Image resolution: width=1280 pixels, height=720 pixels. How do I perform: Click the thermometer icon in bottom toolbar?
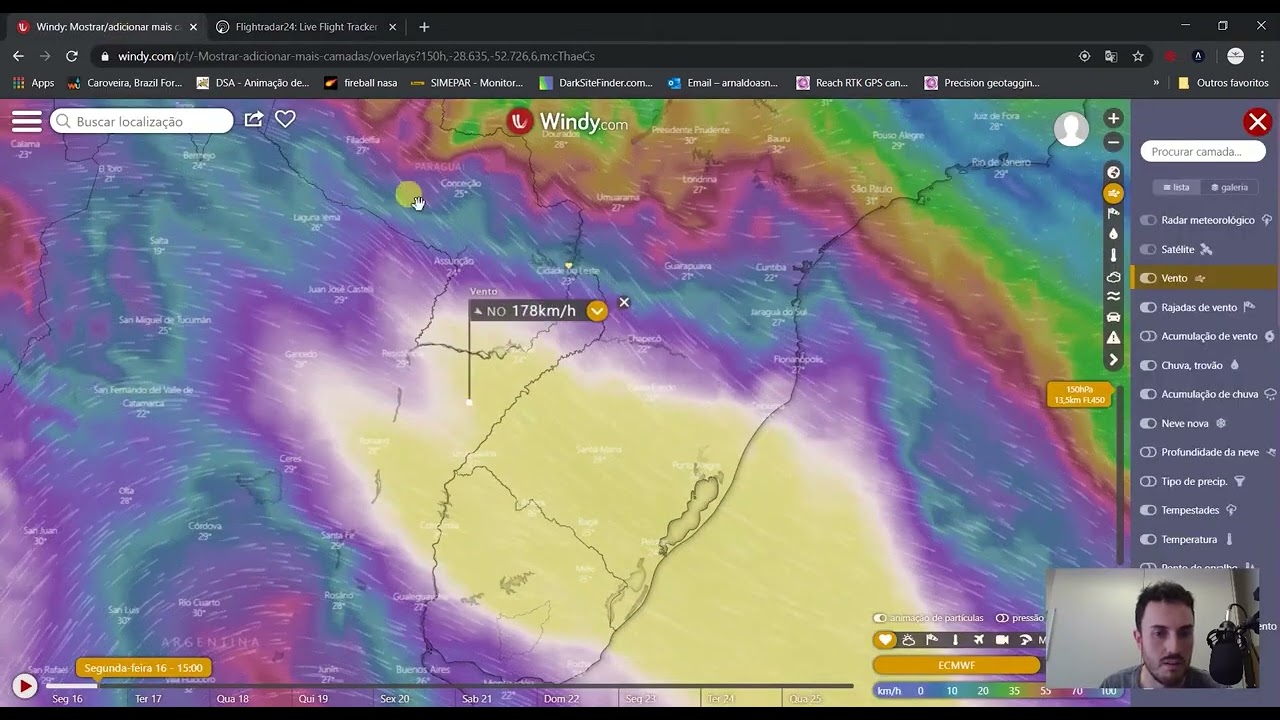coord(955,640)
